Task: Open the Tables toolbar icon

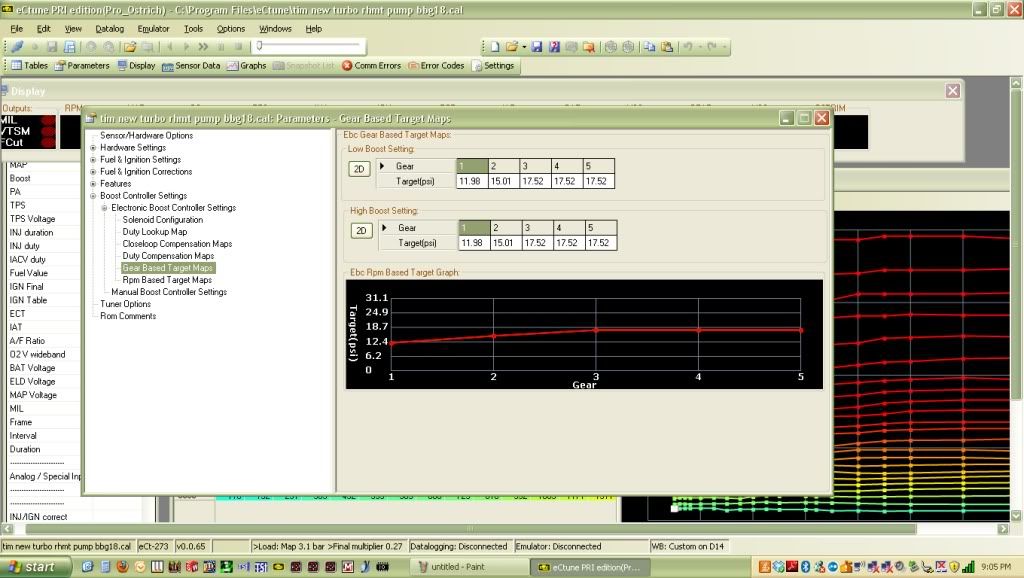Action: (x=29, y=66)
